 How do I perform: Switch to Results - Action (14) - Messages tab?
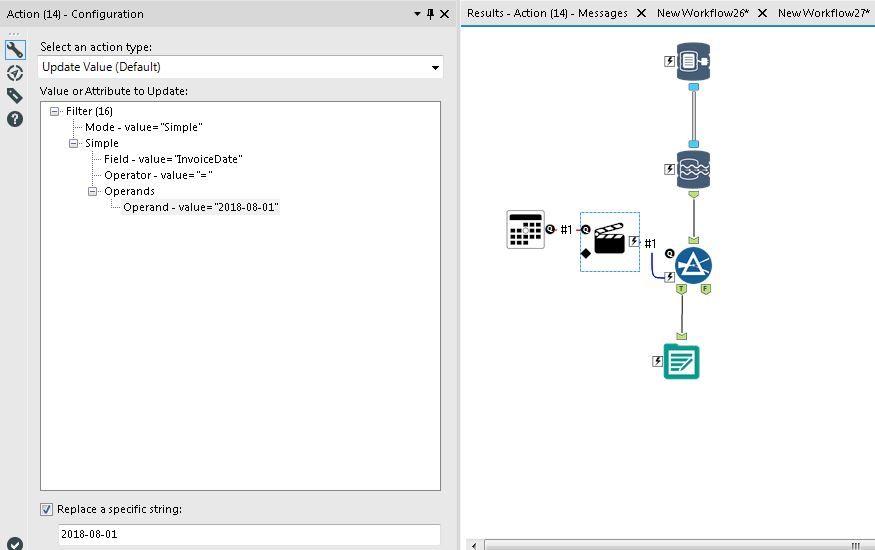(x=547, y=13)
